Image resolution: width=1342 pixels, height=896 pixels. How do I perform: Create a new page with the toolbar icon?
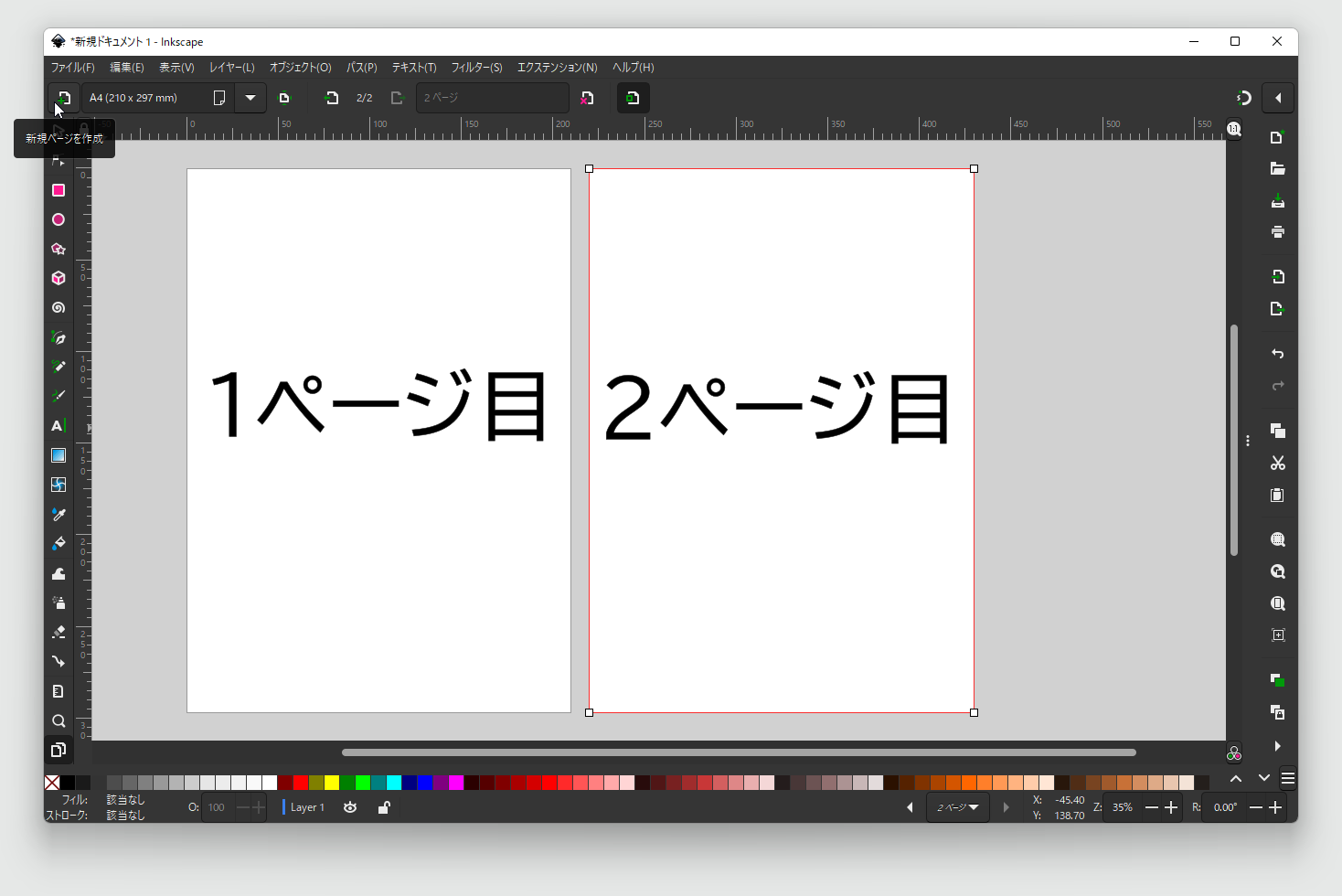click(63, 98)
